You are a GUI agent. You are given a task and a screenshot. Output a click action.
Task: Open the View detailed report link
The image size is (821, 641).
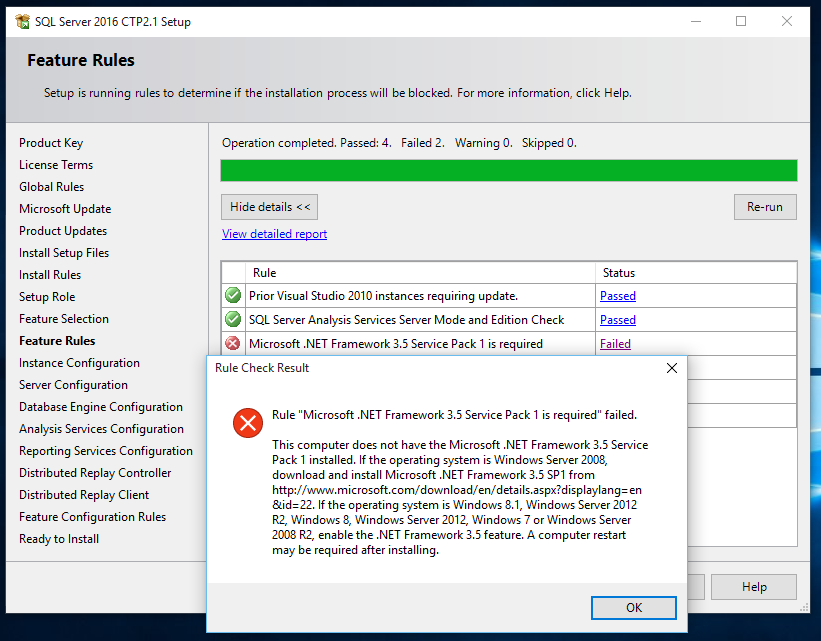tap(274, 234)
